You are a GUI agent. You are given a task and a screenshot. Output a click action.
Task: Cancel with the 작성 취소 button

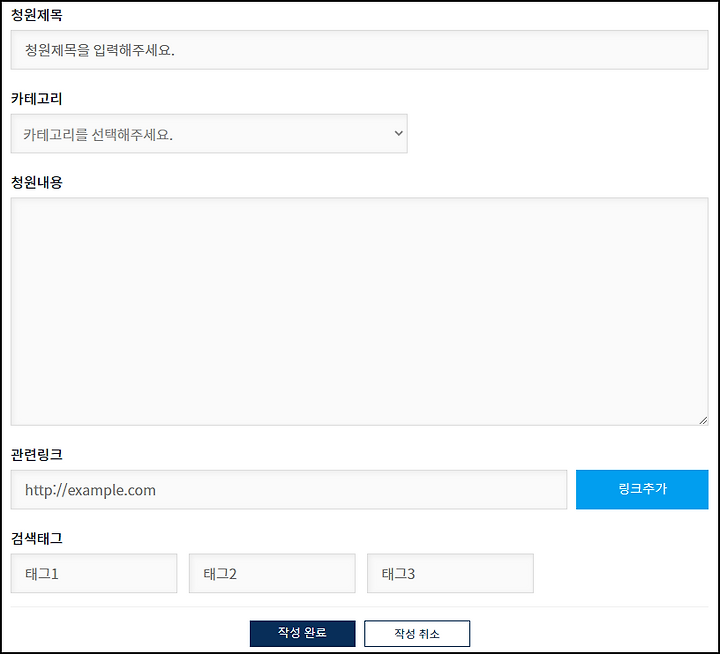click(417, 633)
